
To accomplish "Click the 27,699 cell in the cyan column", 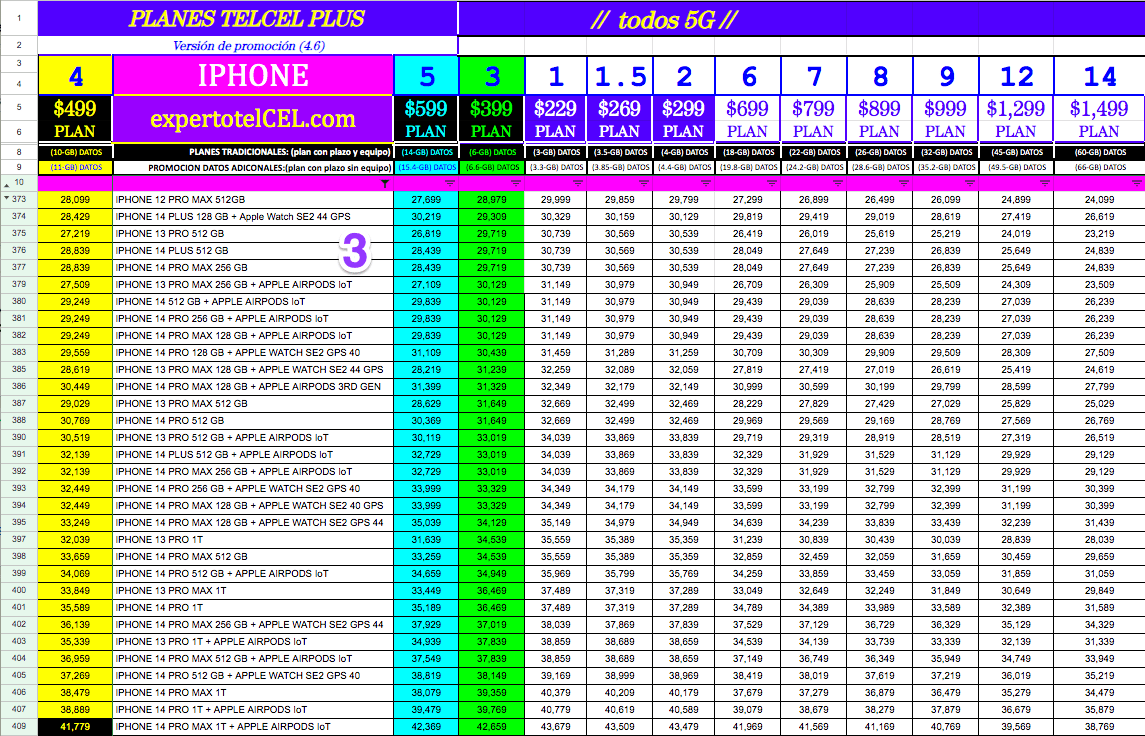I will 426,199.
